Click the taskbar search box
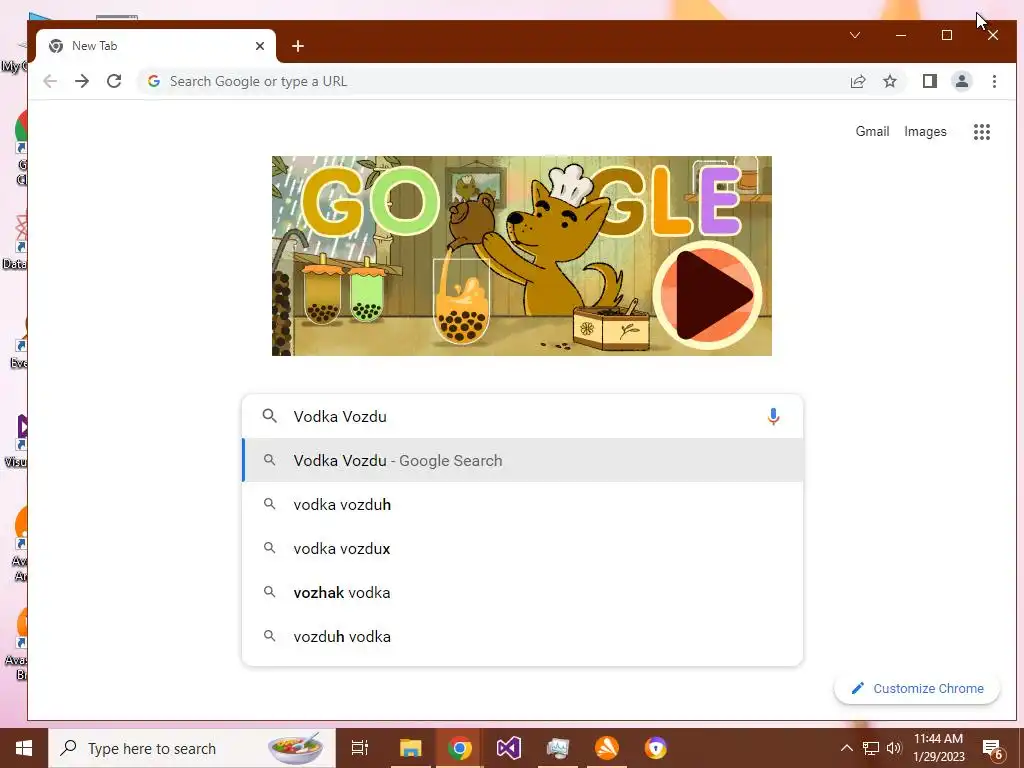 coord(192,748)
